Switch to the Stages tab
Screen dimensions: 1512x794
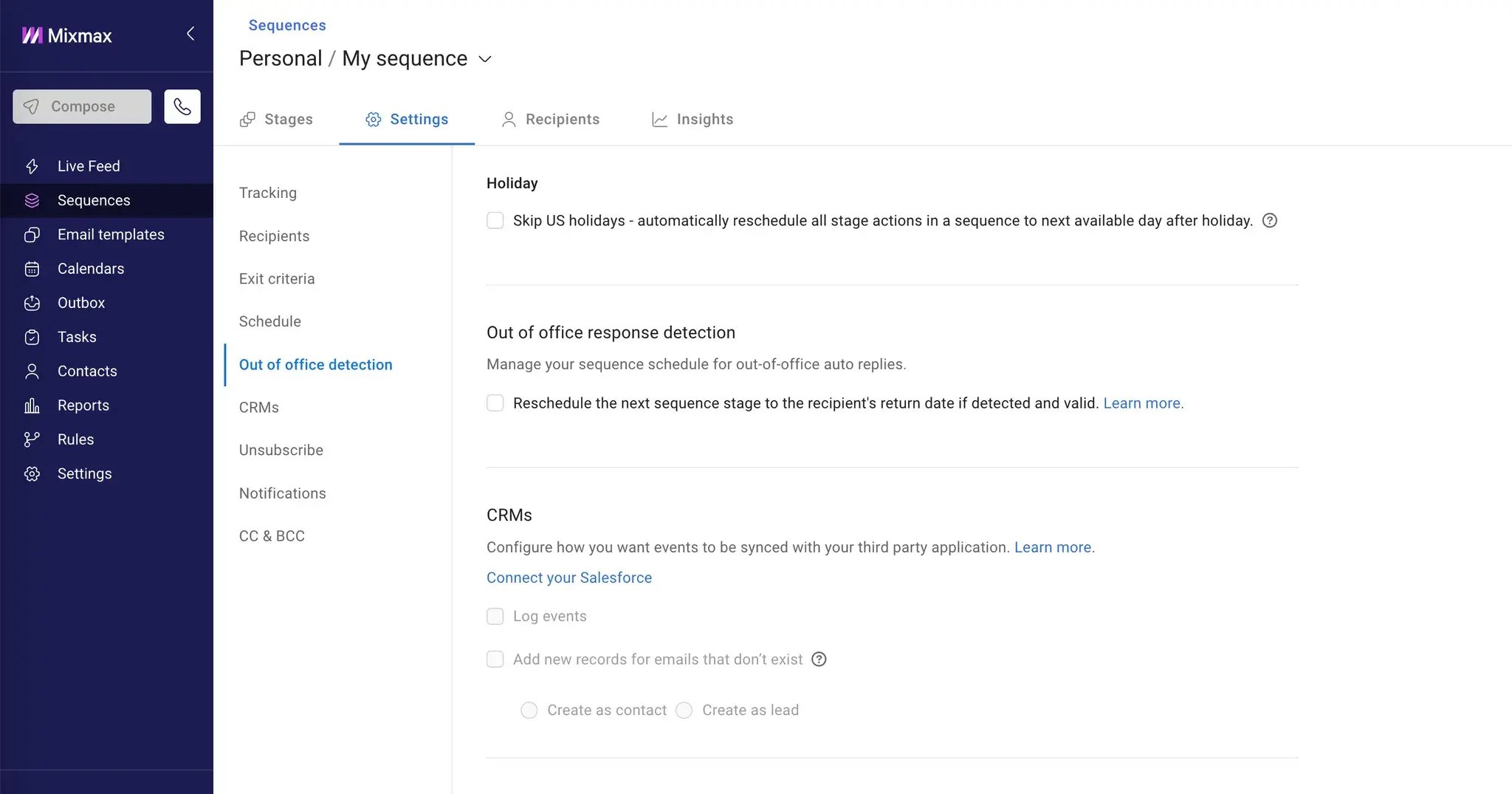(x=276, y=119)
